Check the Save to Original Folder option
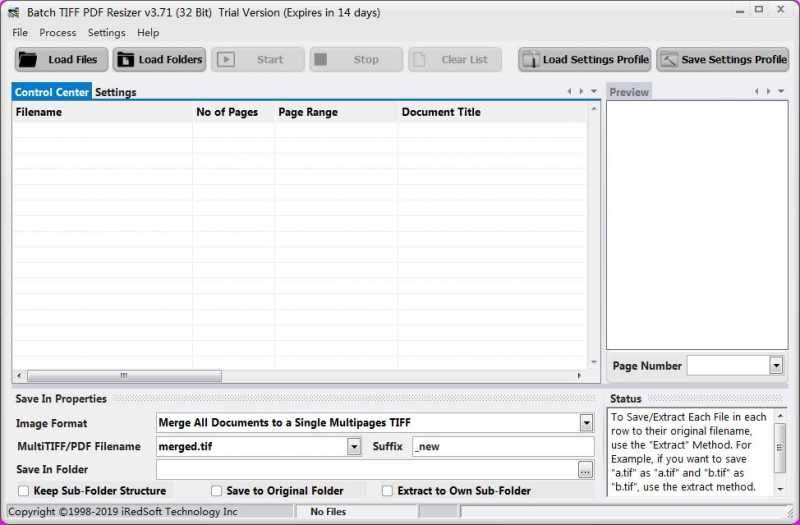The height and width of the screenshot is (525, 800). coord(216,491)
